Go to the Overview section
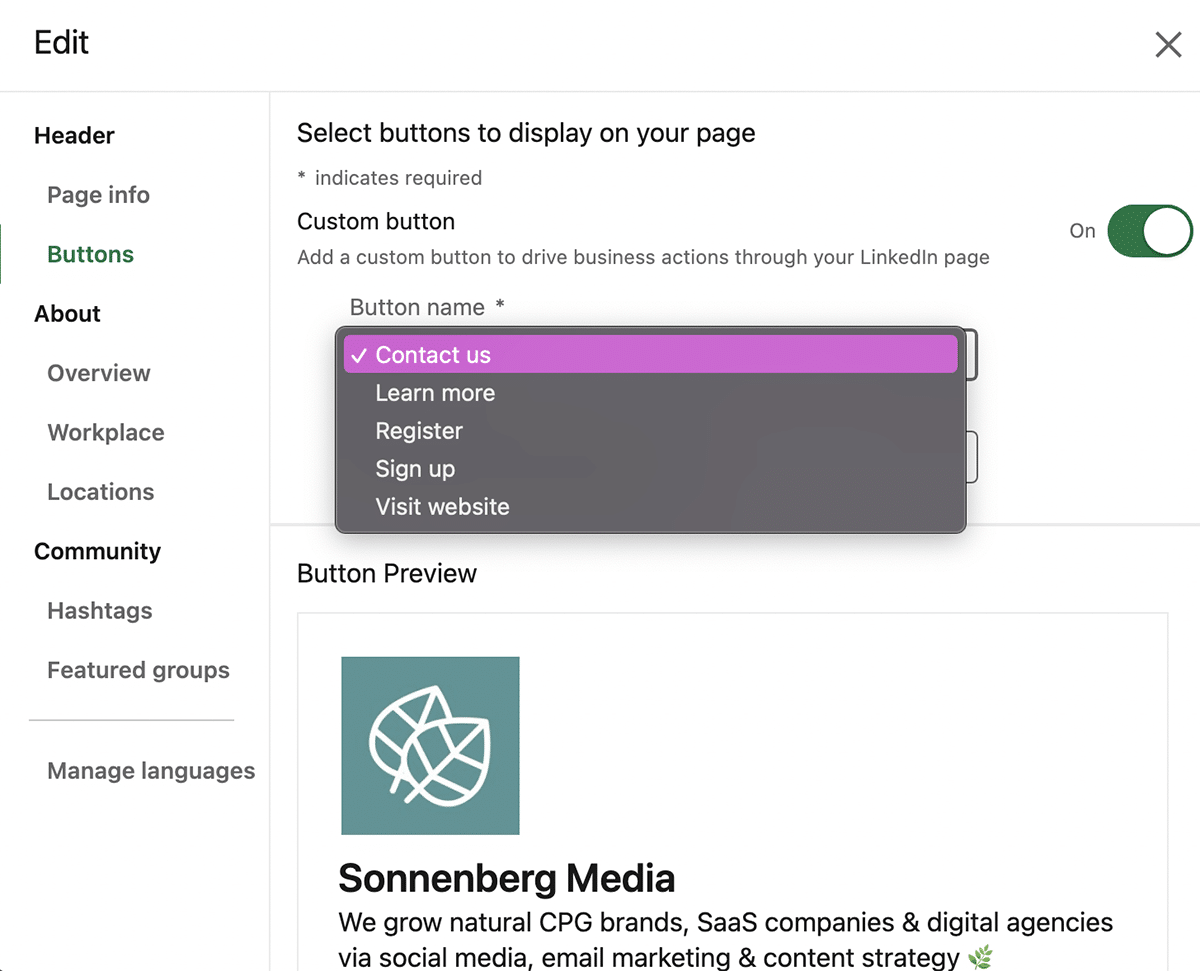 [98, 373]
